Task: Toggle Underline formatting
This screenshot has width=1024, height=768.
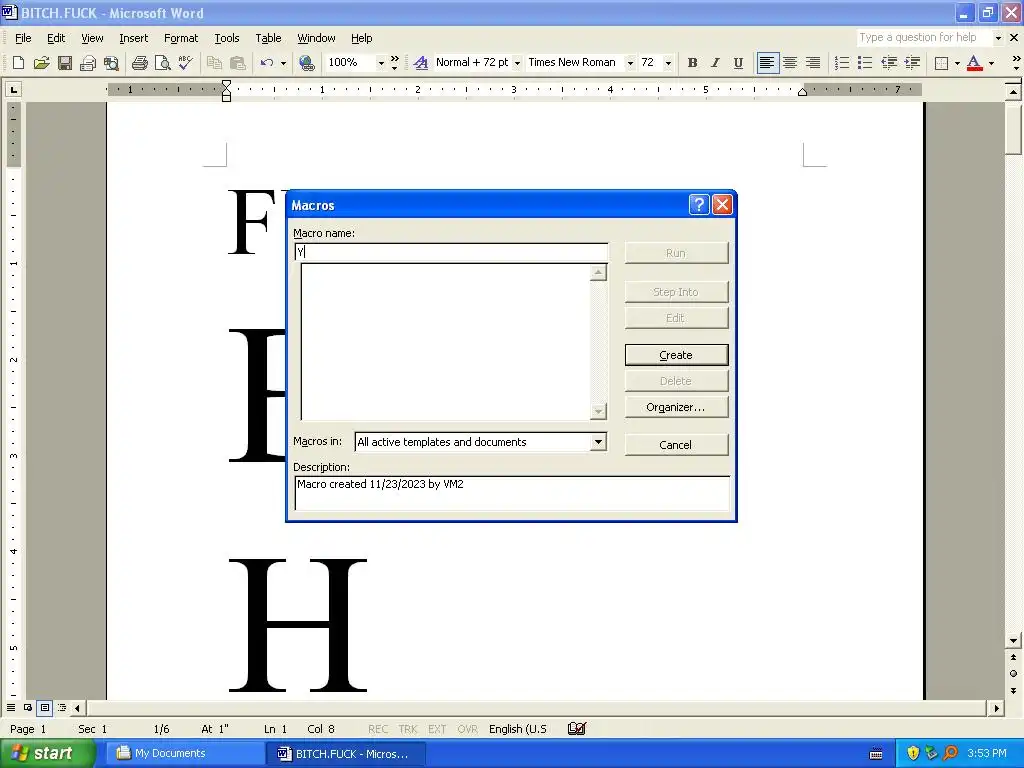Action: pos(738,63)
